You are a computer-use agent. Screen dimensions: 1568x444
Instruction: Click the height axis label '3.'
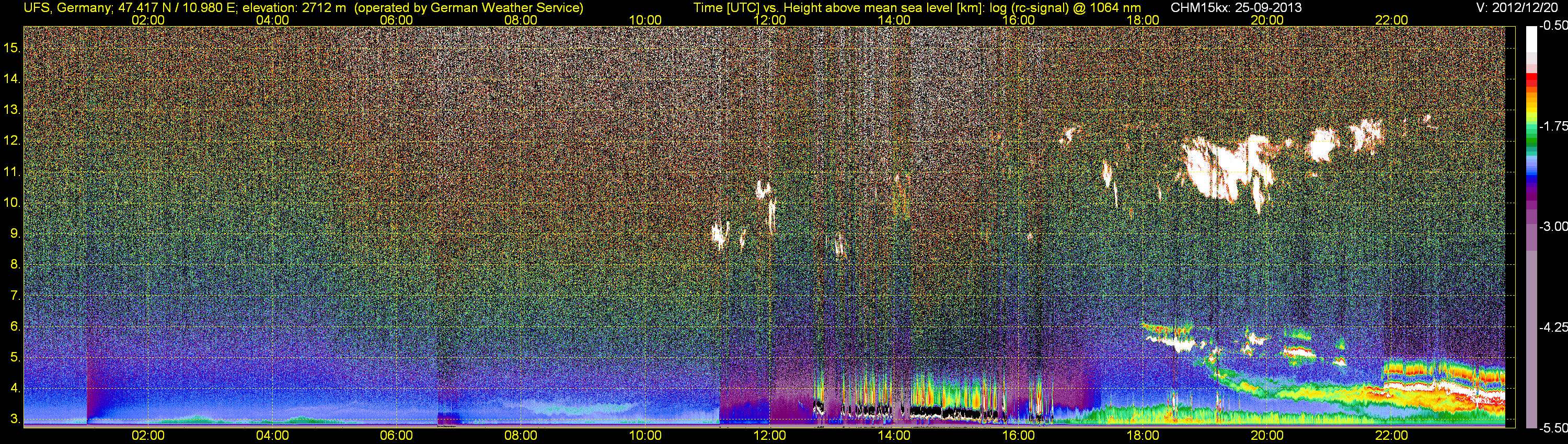15,419
